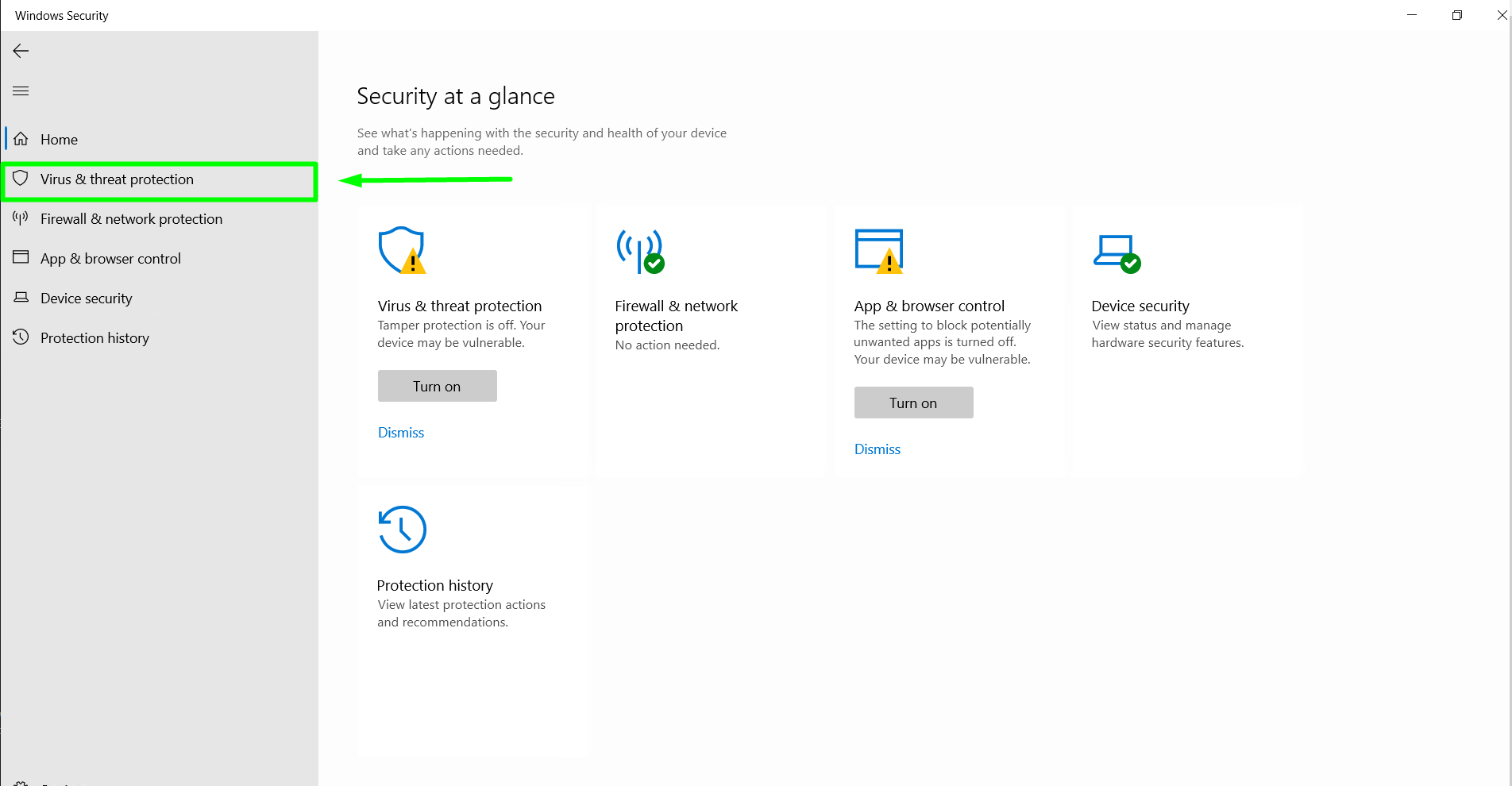Image resolution: width=1512 pixels, height=786 pixels.
Task: Click the laptop icon beside Device security
Action: (x=21, y=297)
